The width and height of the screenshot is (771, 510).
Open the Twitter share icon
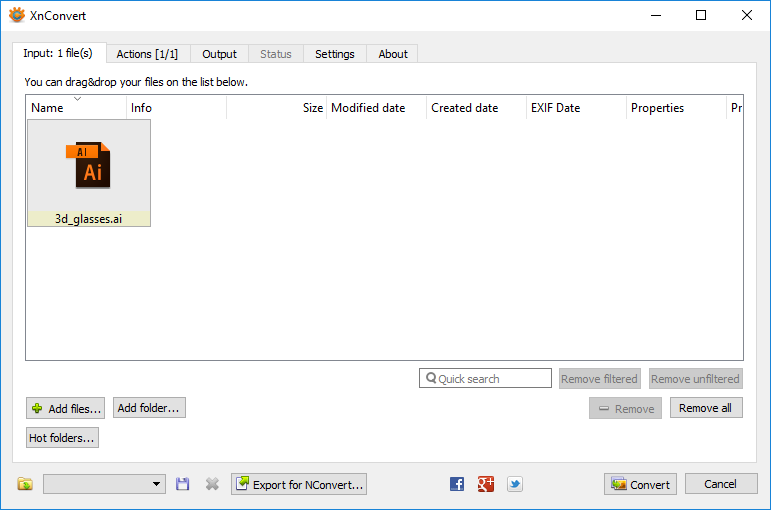point(515,484)
